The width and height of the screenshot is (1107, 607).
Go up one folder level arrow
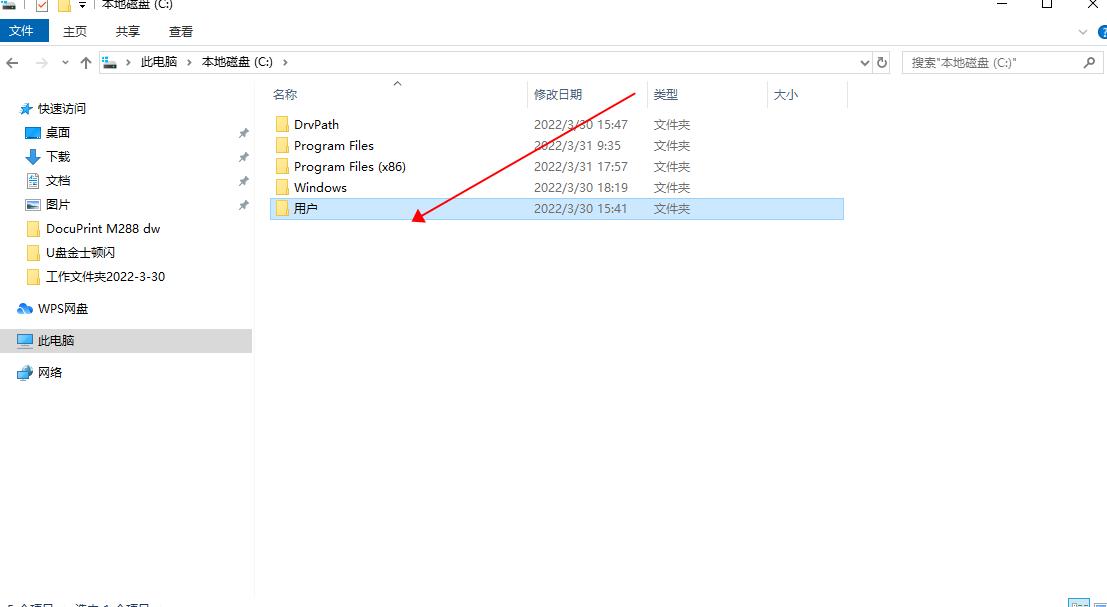pos(86,63)
